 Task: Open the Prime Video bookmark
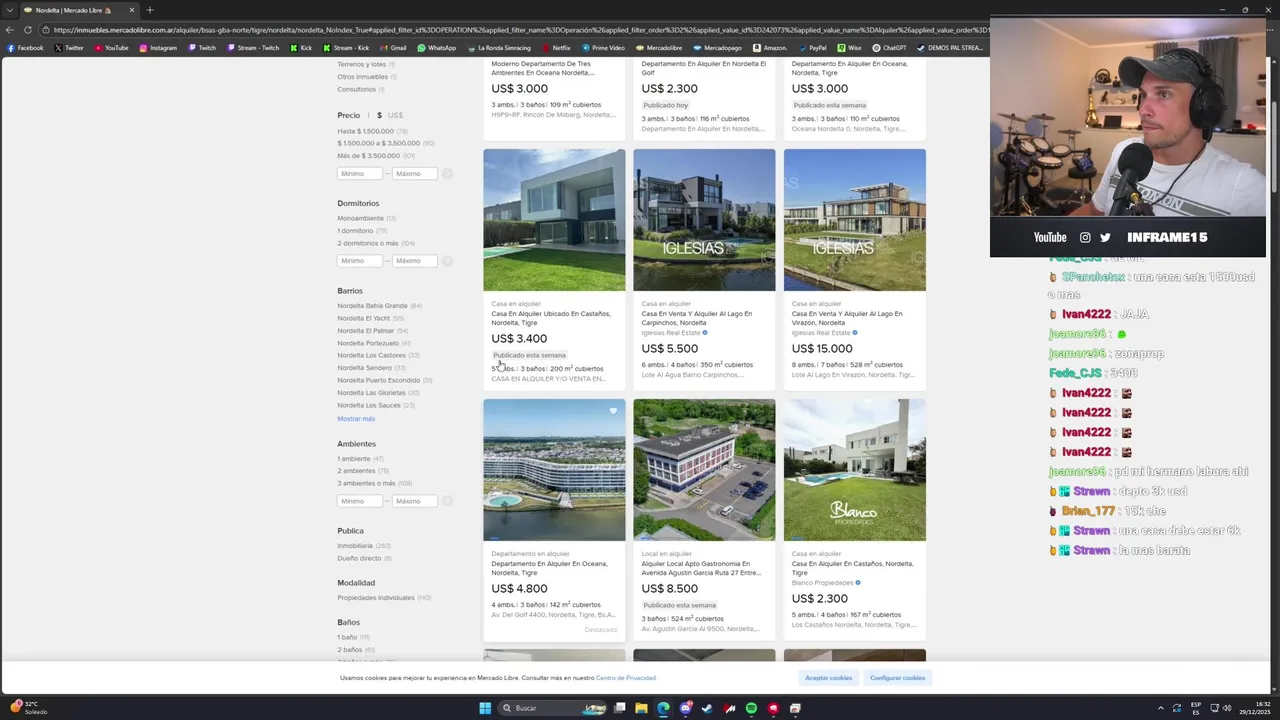coord(603,48)
